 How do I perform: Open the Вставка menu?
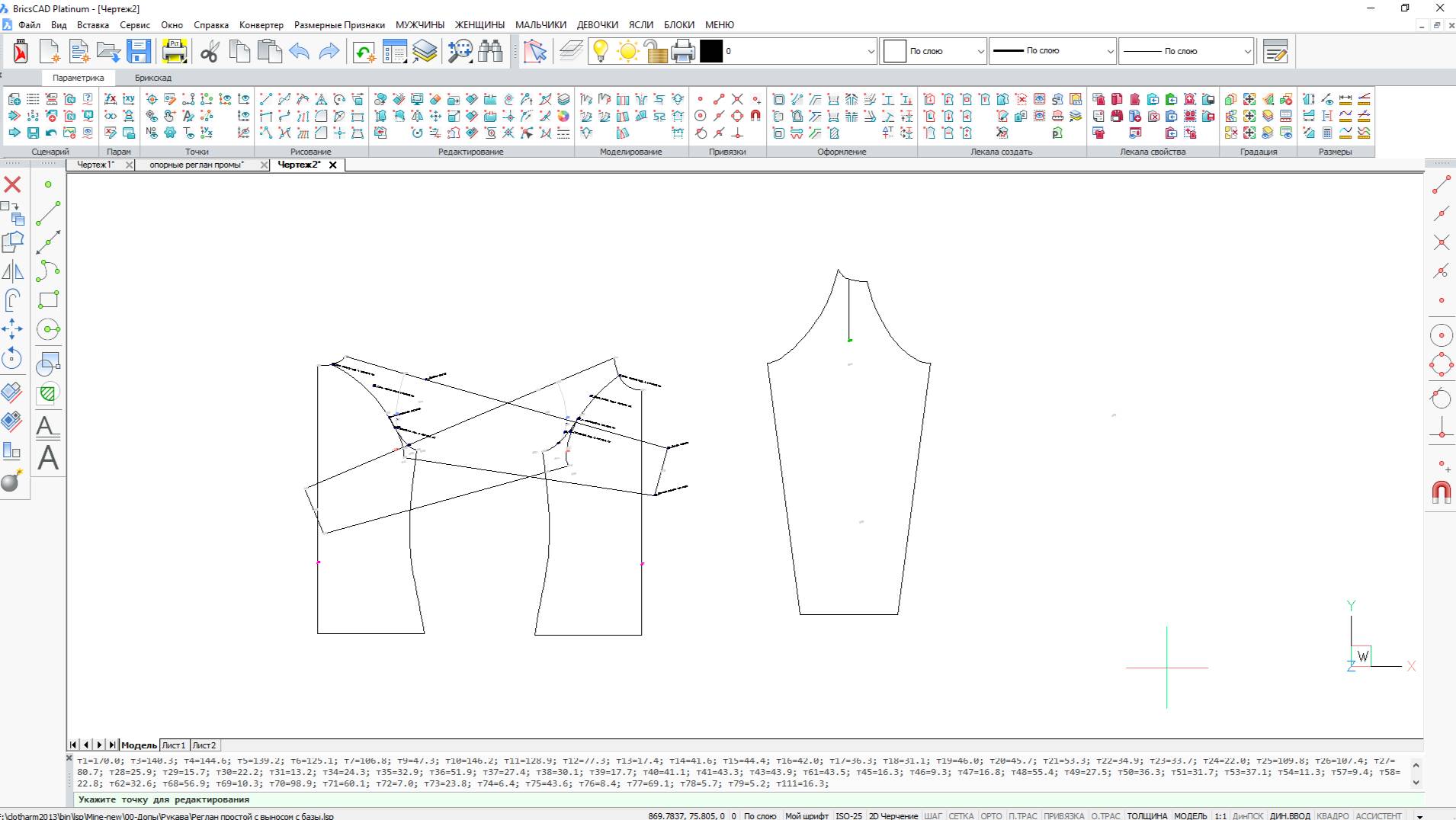coord(93,24)
